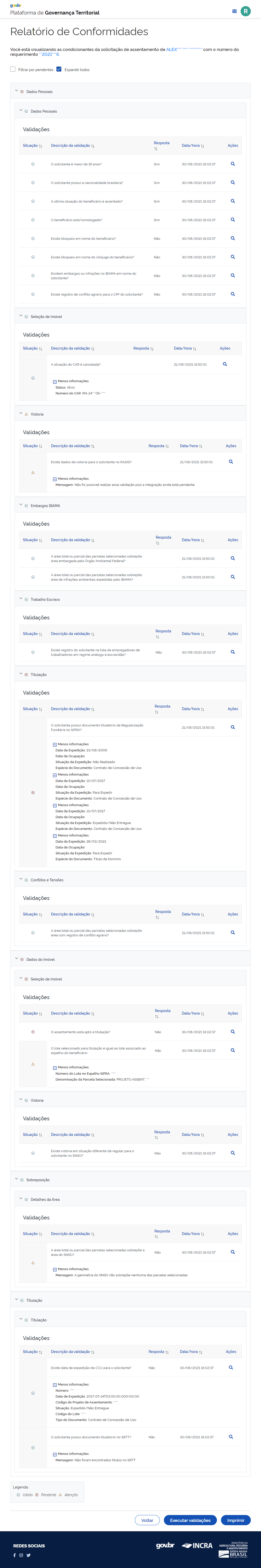The width and height of the screenshot is (261, 1568).
Task: Uncheck 'Expandir todos' checkbox
Action: [x=59, y=69]
